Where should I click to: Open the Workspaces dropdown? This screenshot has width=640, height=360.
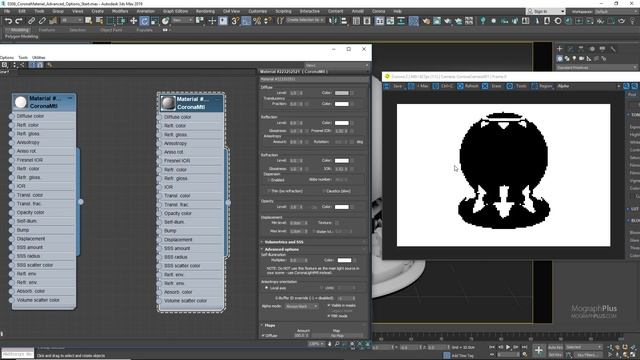tap(617, 11)
